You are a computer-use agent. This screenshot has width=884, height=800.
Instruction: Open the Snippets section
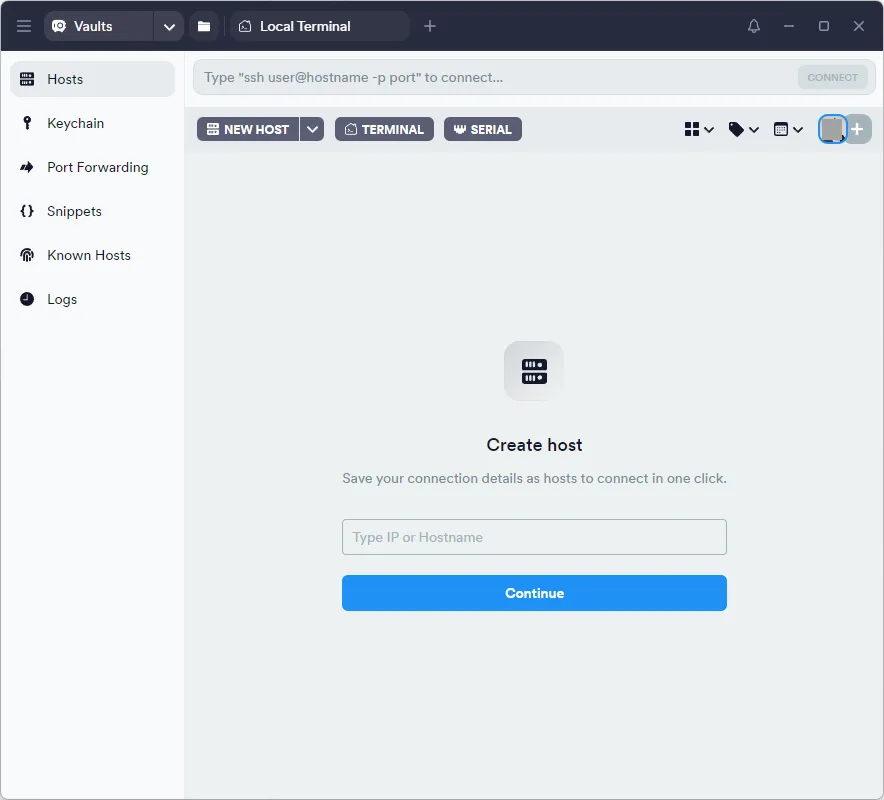click(x=92, y=211)
